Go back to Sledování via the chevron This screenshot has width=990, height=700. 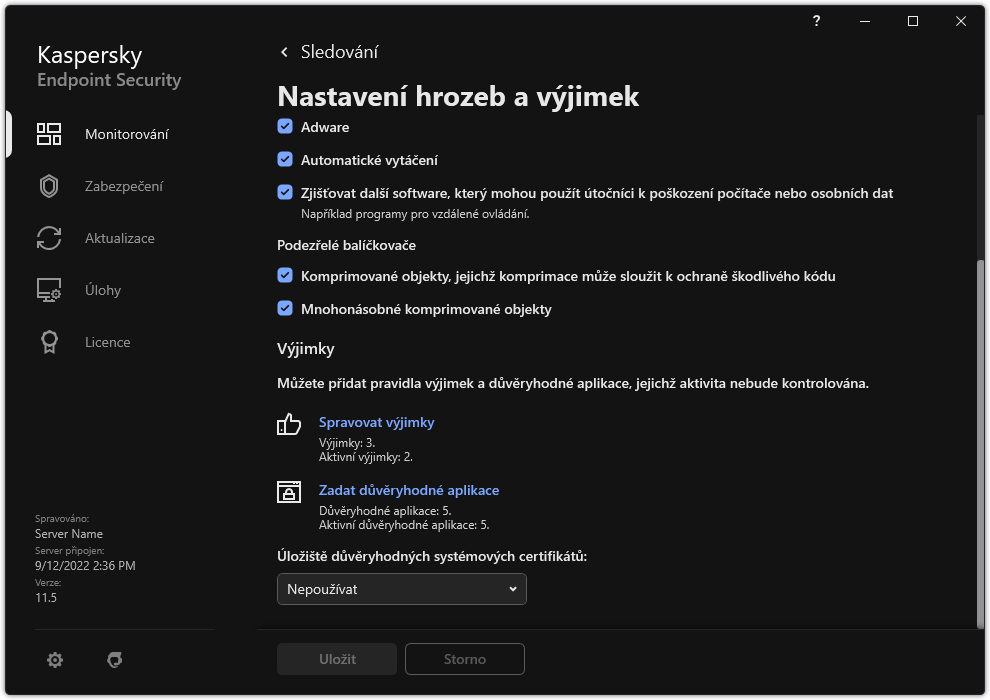pyautogui.click(x=284, y=51)
